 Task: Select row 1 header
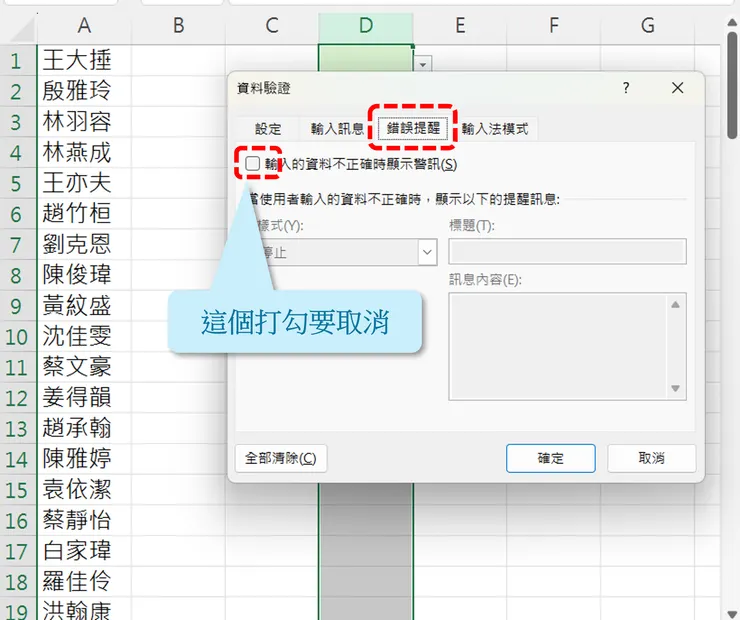(17, 60)
